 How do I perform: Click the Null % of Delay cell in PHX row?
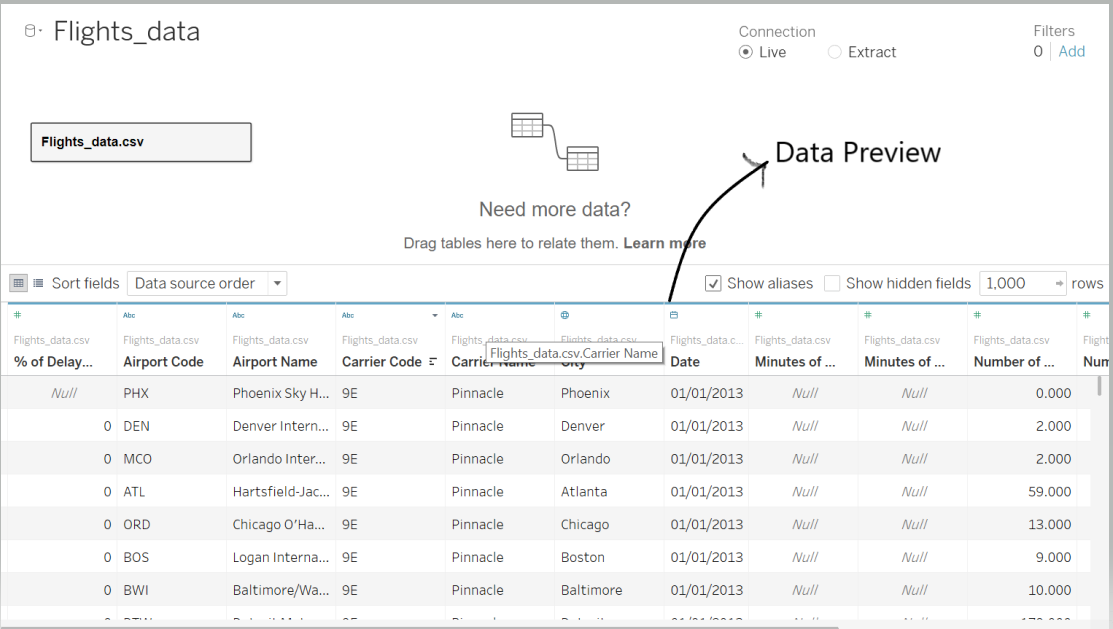coord(64,393)
